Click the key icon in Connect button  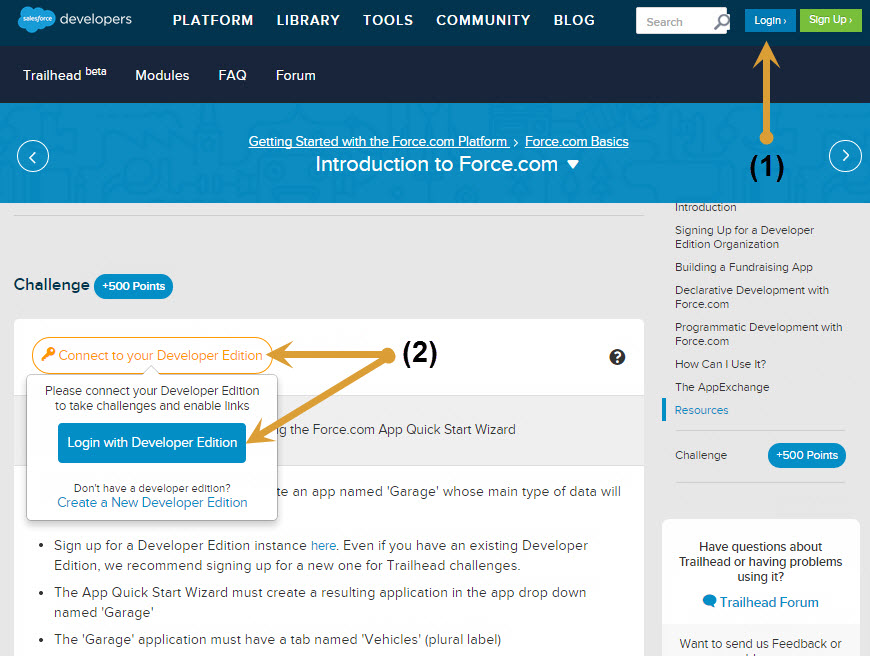coord(48,354)
